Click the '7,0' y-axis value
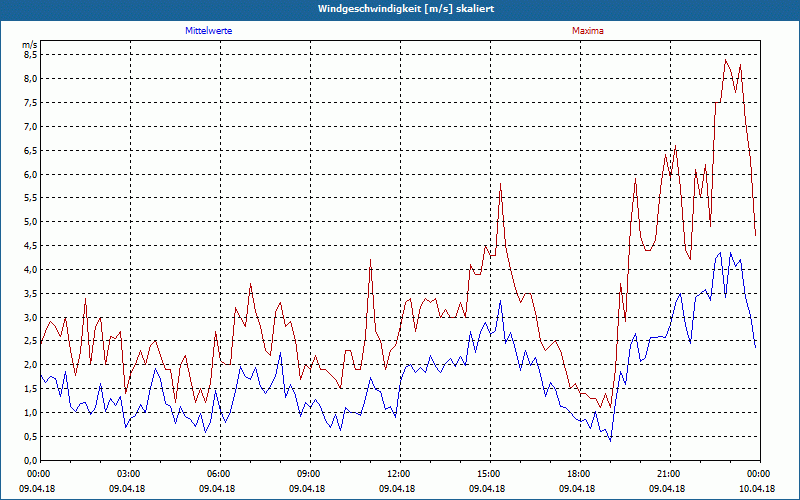800x500 pixels. 31,127
